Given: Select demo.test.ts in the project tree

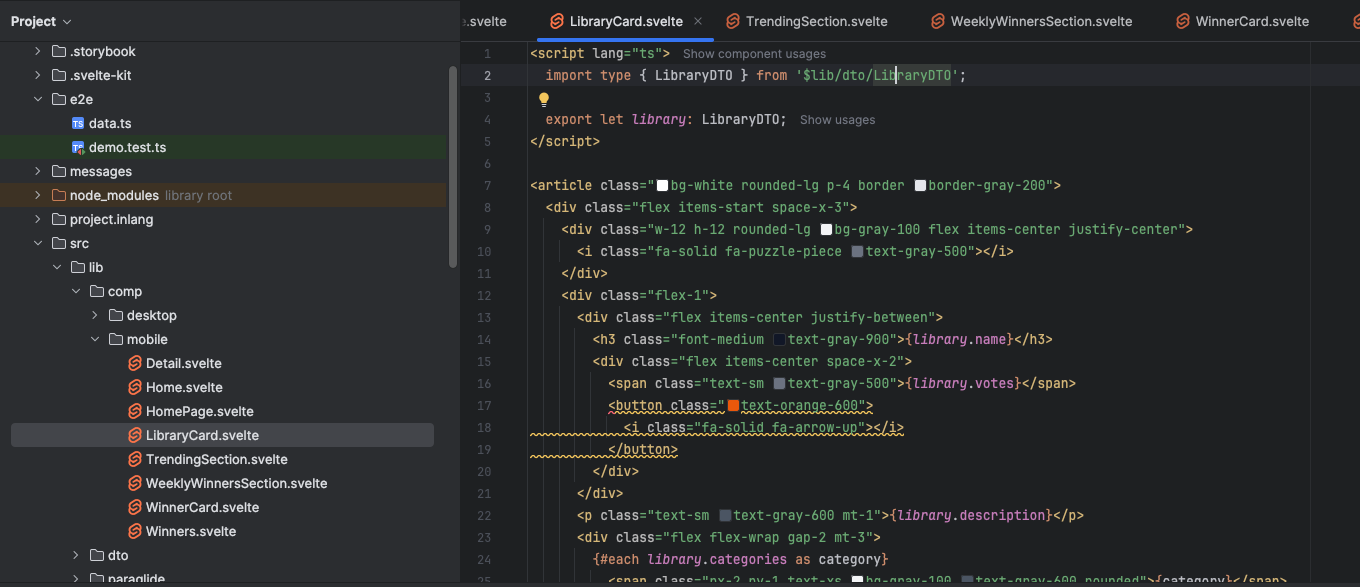Looking at the screenshot, I should [128, 147].
